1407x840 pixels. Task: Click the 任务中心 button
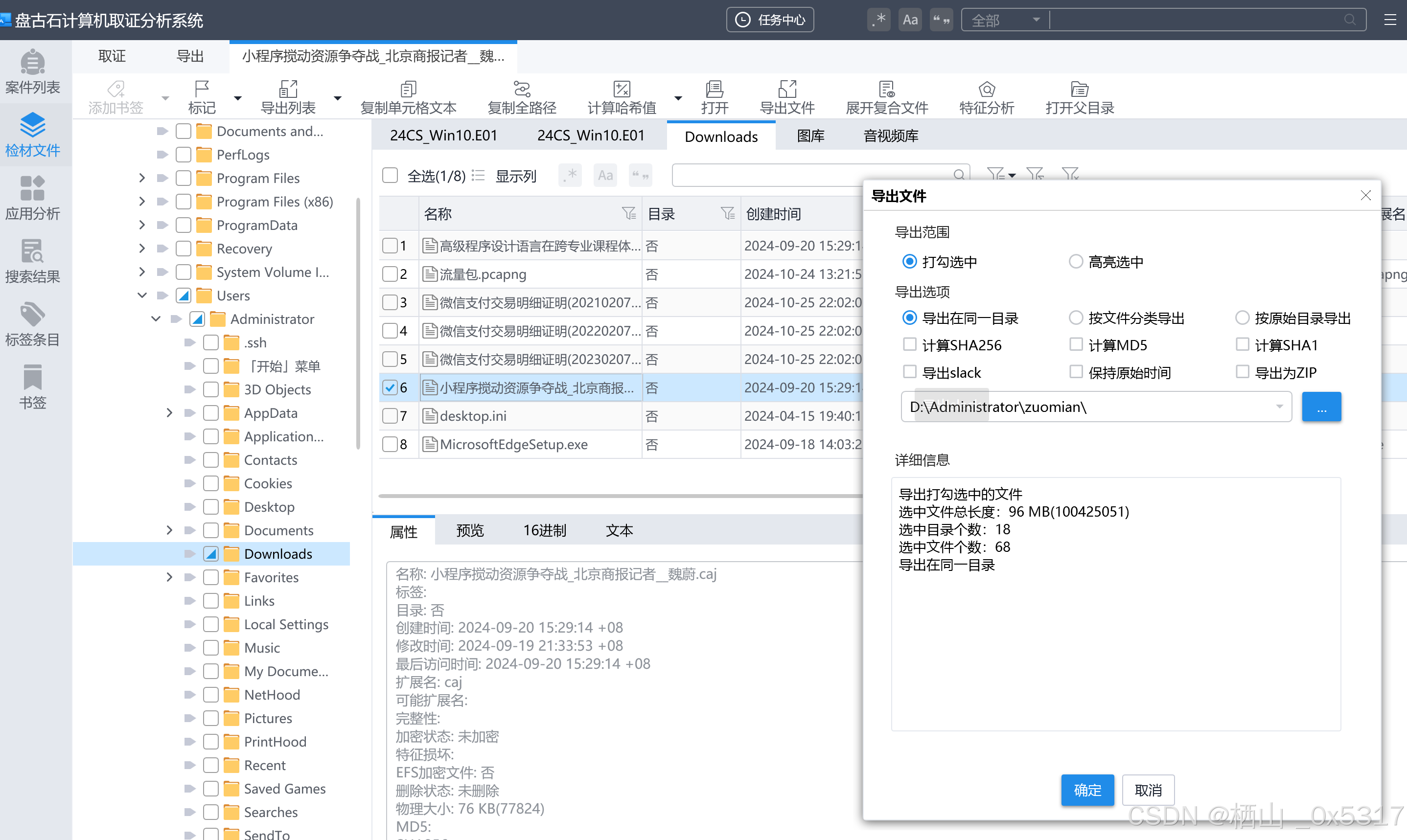click(770, 20)
